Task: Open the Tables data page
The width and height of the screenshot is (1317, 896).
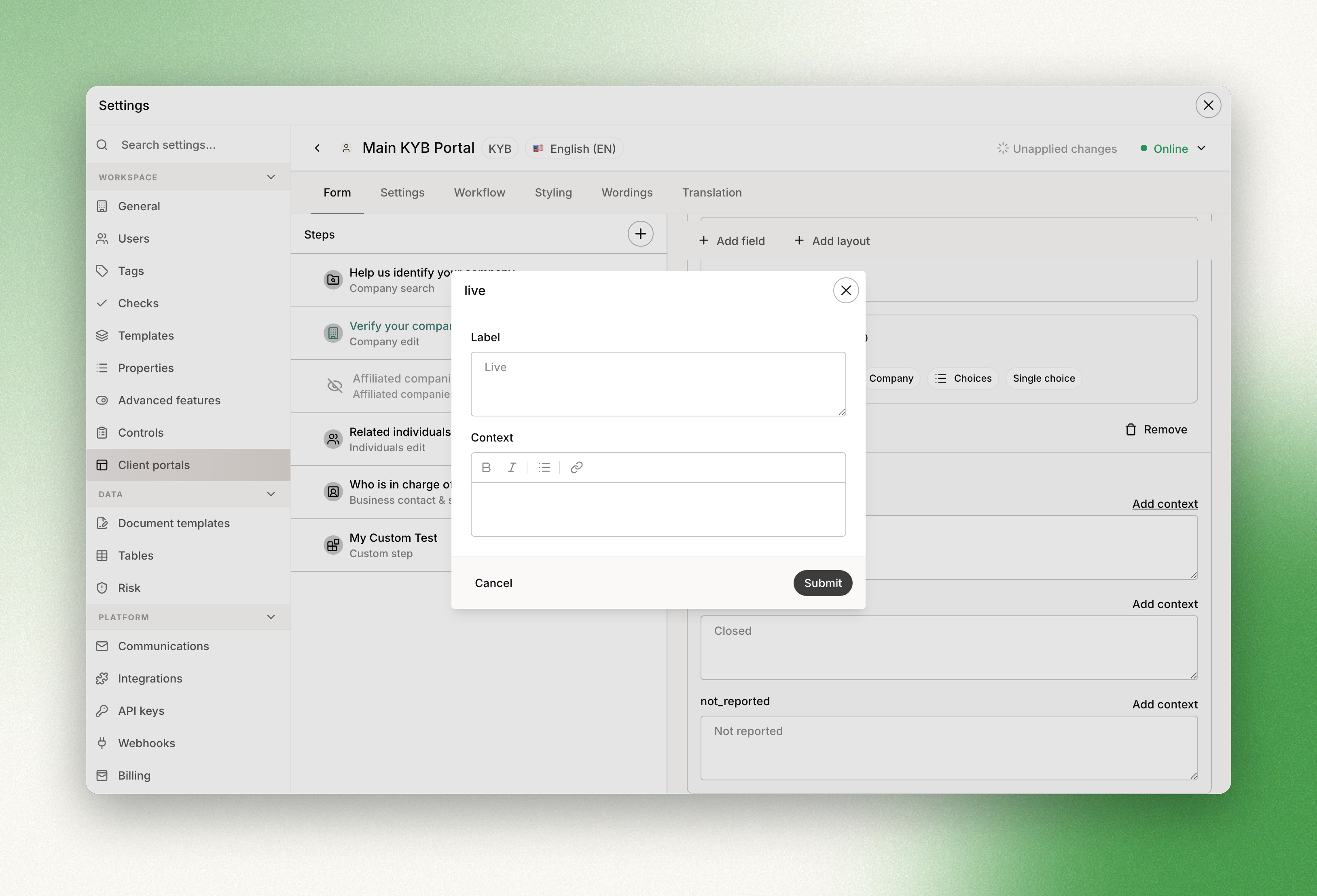Action: click(188, 556)
